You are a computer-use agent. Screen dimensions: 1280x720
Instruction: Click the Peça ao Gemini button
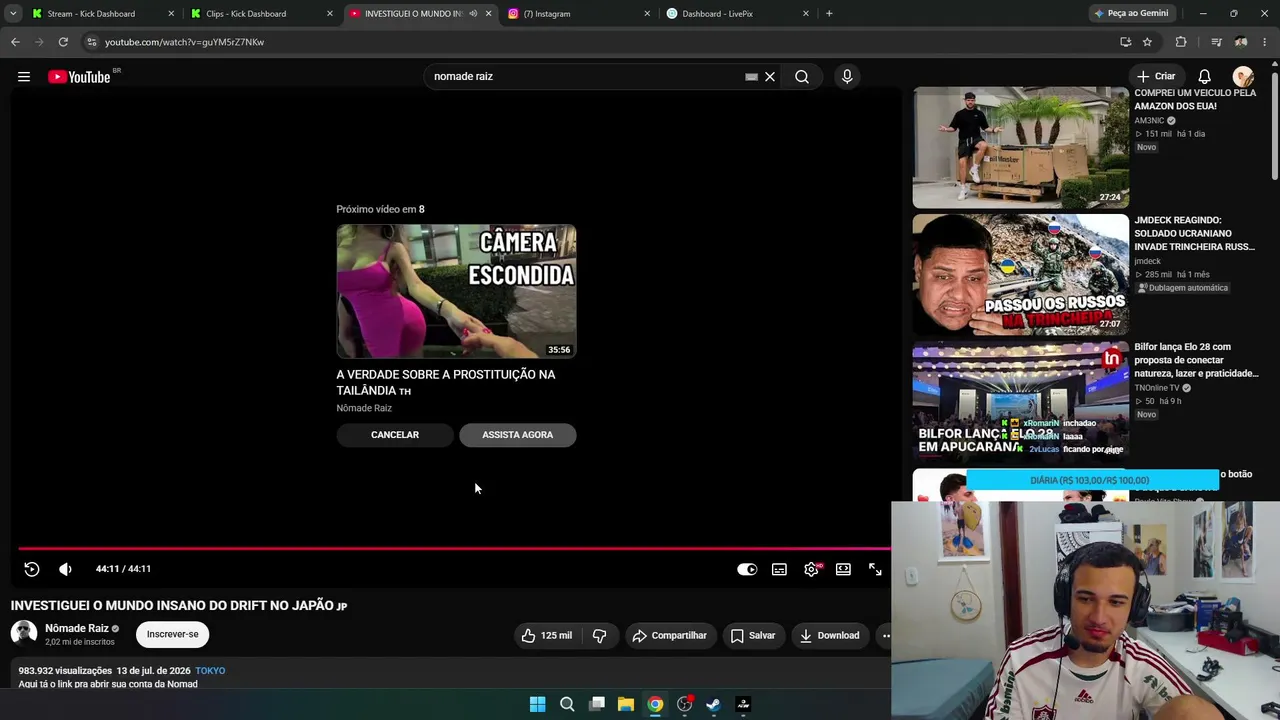click(1132, 14)
